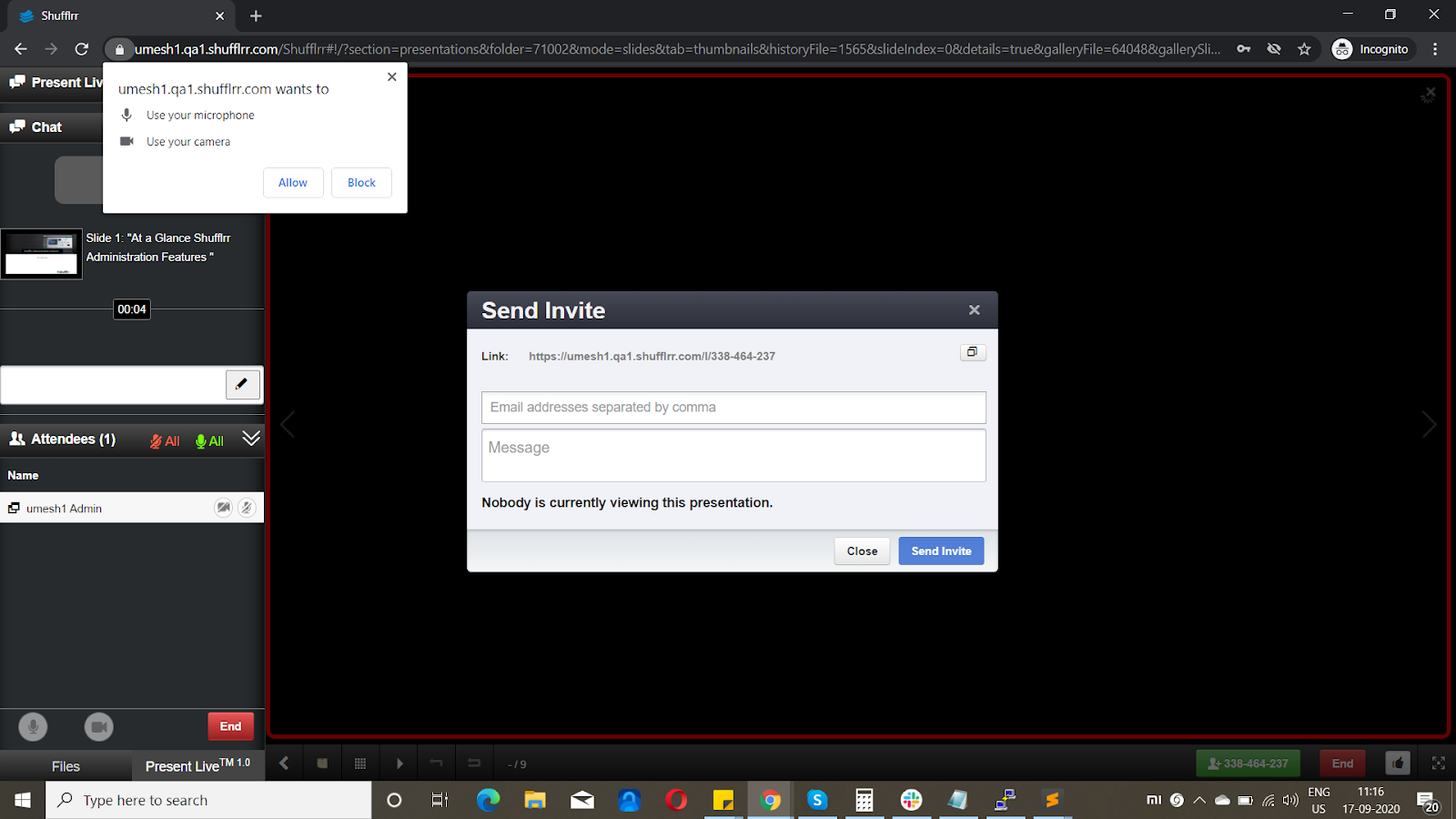Open Opera browser from the taskbar

(x=676, y=800)
